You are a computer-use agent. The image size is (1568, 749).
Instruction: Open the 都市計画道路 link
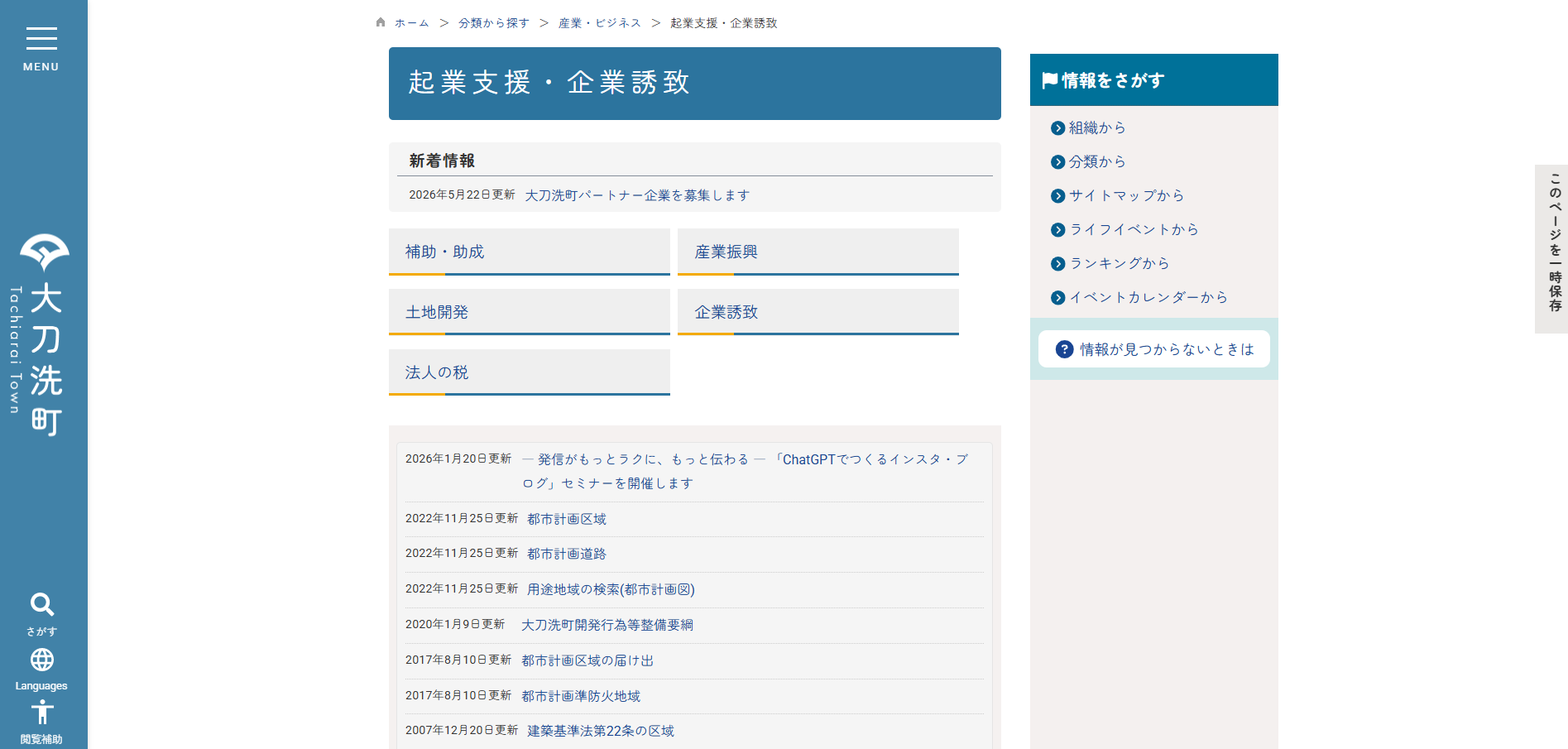(567, 554)
